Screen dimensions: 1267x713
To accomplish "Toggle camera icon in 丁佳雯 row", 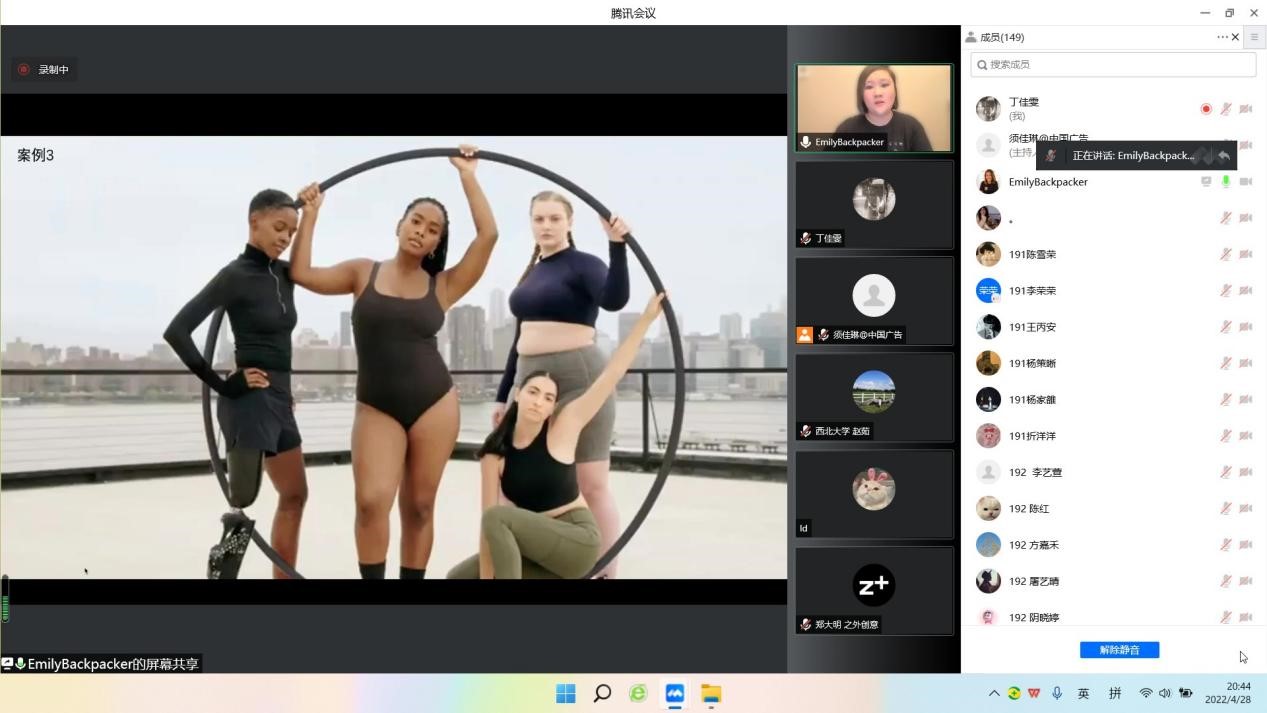I will click(x=1246, y=109).
